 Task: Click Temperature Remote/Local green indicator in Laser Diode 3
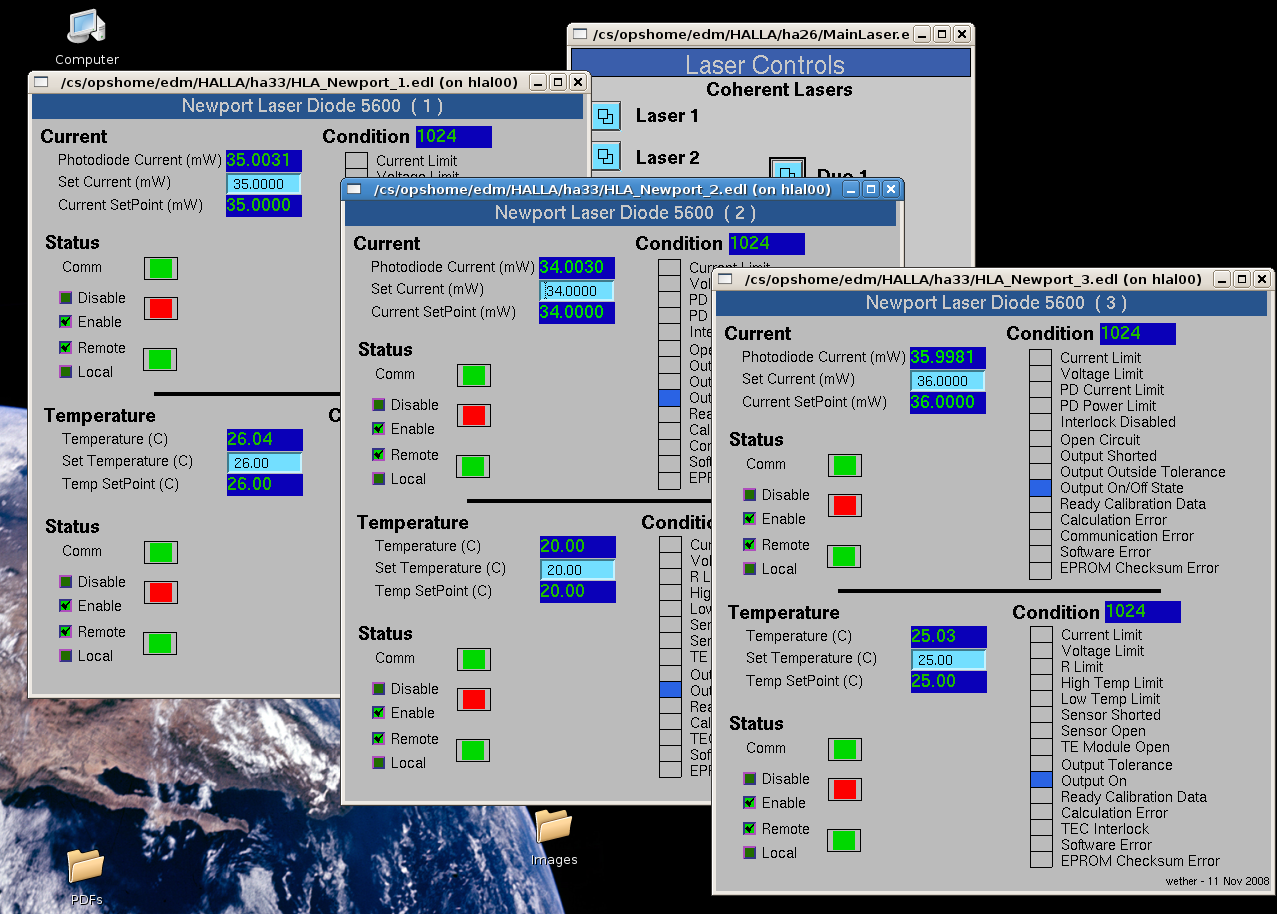click(x=845, y=840)
